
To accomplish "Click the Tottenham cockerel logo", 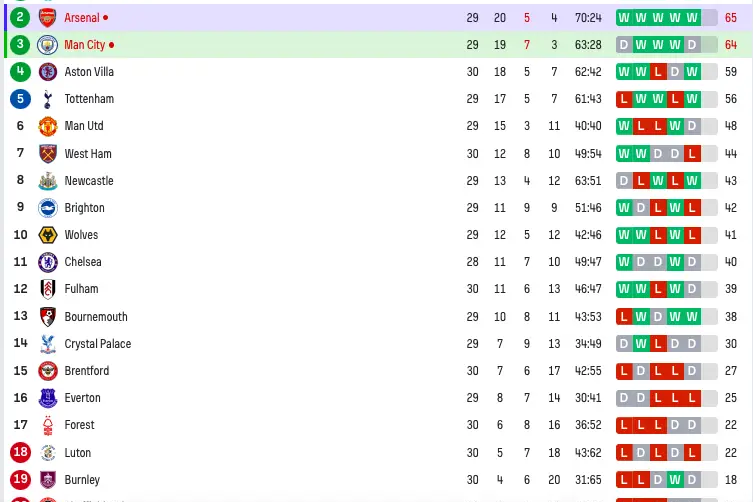I will point(48,99).
